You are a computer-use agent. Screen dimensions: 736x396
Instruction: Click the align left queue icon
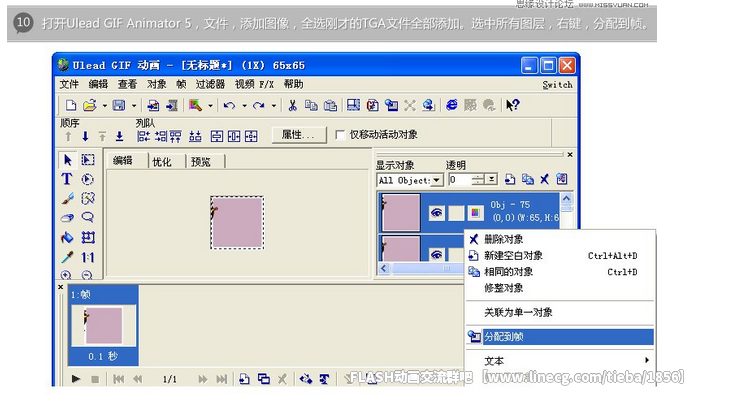tap(143, 137)
